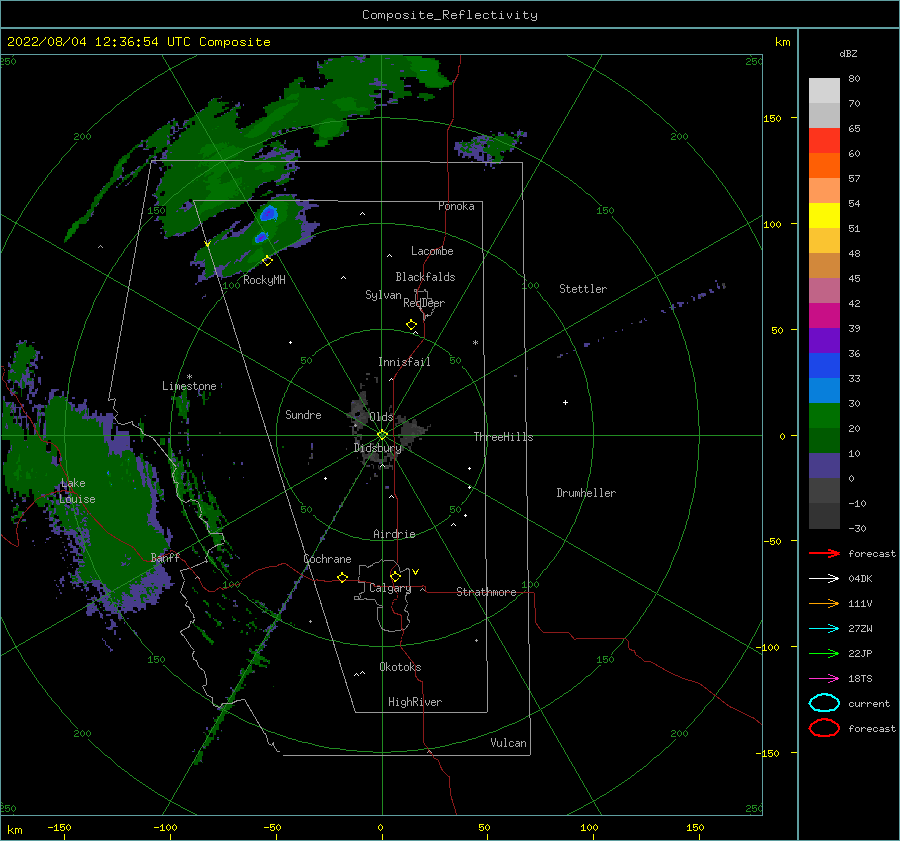Click the RedDeer city label
This screenshot has width=900, height=841.
coord(424,303)
